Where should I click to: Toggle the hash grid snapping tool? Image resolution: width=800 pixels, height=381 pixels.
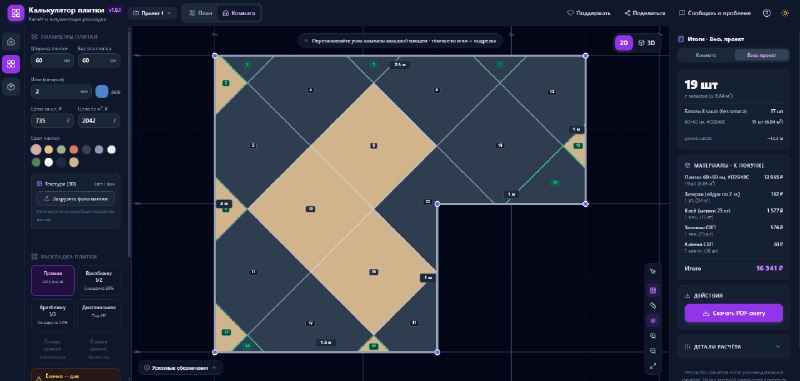[x=653, y=321]
